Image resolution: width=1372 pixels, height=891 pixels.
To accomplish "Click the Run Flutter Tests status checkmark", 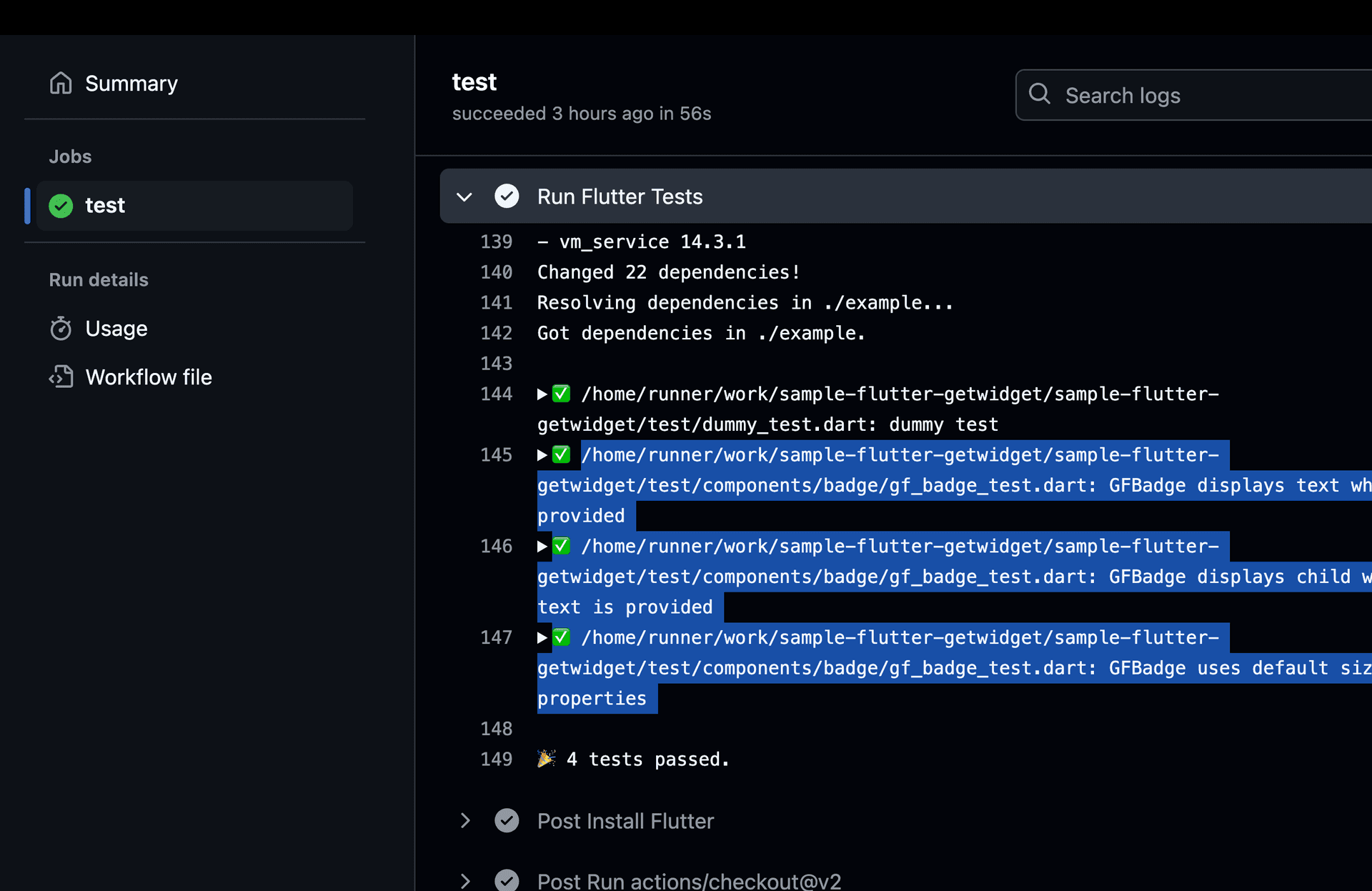I will tap(507, 196).
